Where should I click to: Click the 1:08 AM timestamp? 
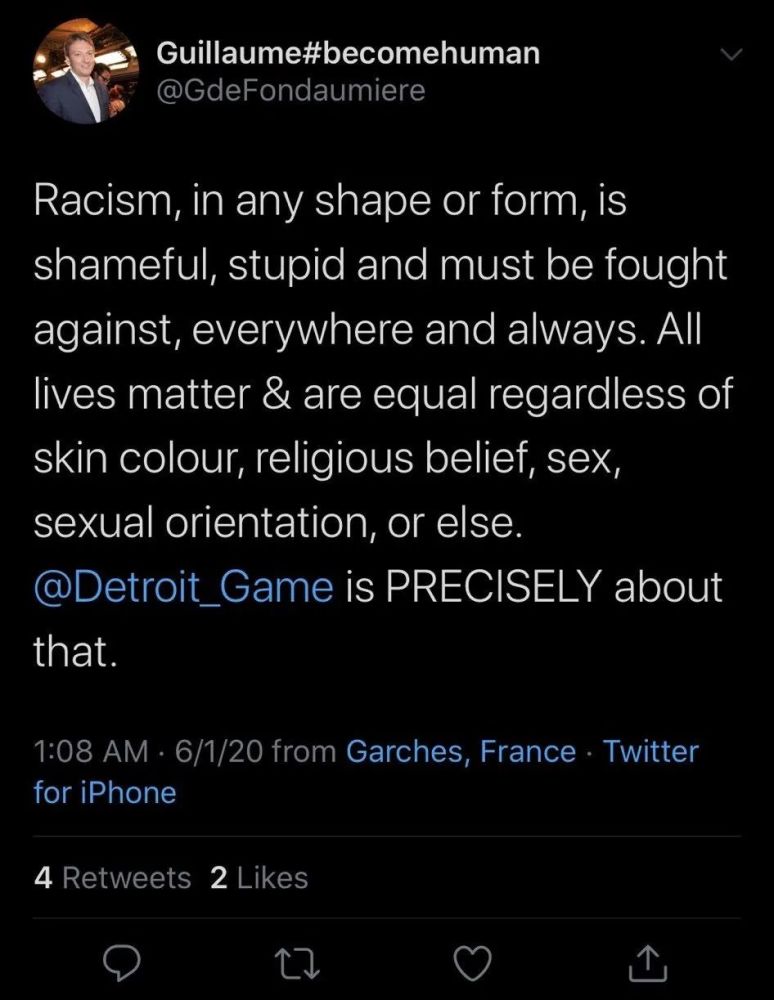pos(84,751)
